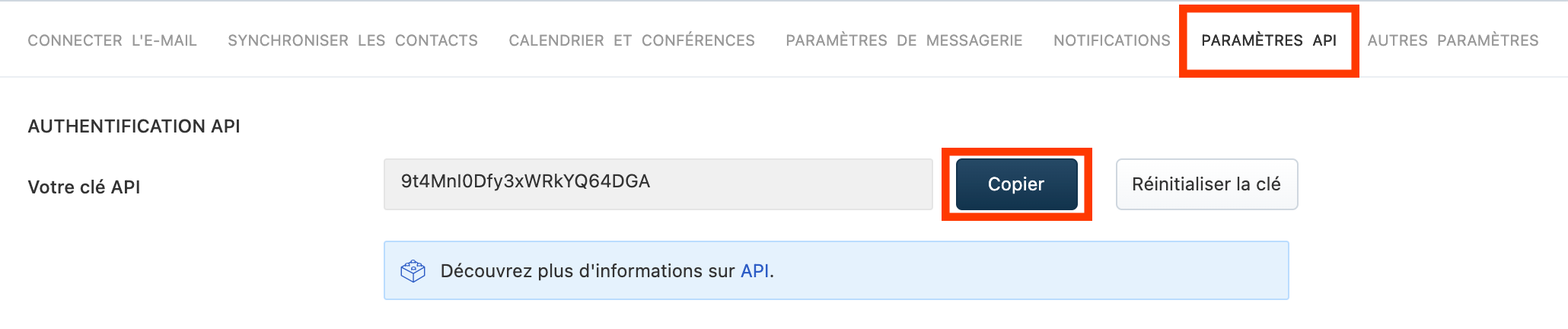
Task: Click the 9t4Mnl0Dfy3xWRkYQ64DGA key text
Action: [525, 181]
